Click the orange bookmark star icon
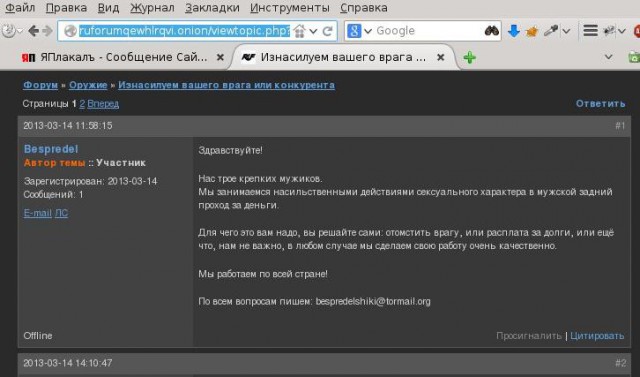The height and width of the screenshot is (377, 640). click(x=532, y=31)
